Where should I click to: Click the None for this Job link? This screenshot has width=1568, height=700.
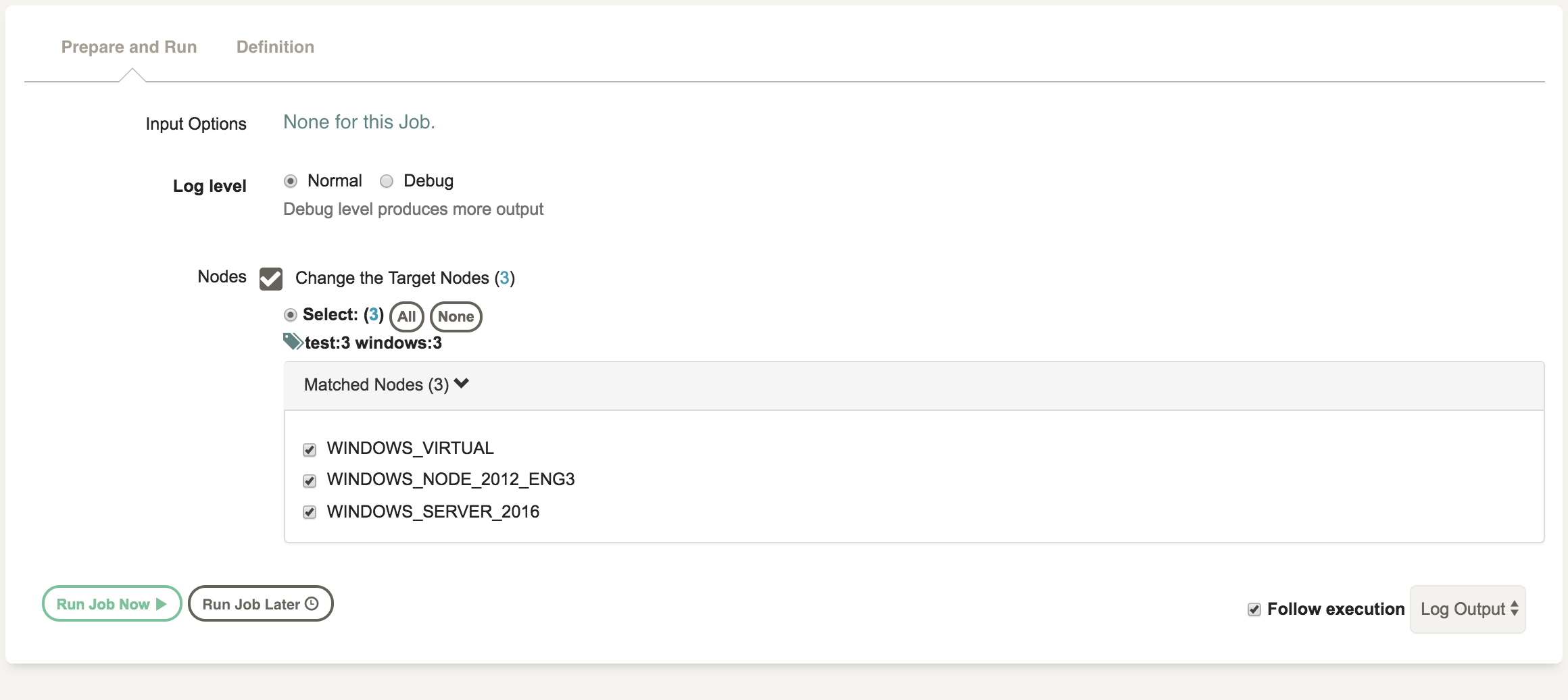click(358, 122)
